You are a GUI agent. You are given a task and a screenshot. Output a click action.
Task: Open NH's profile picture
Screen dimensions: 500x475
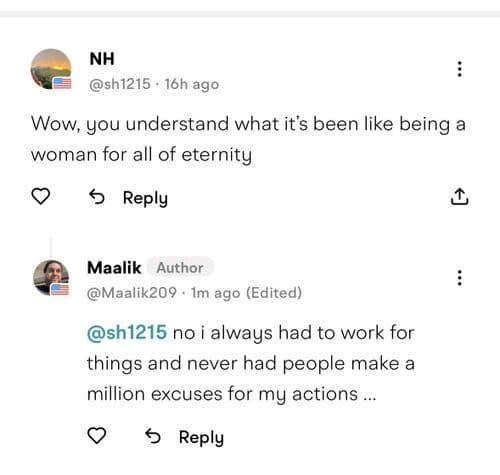51,69
